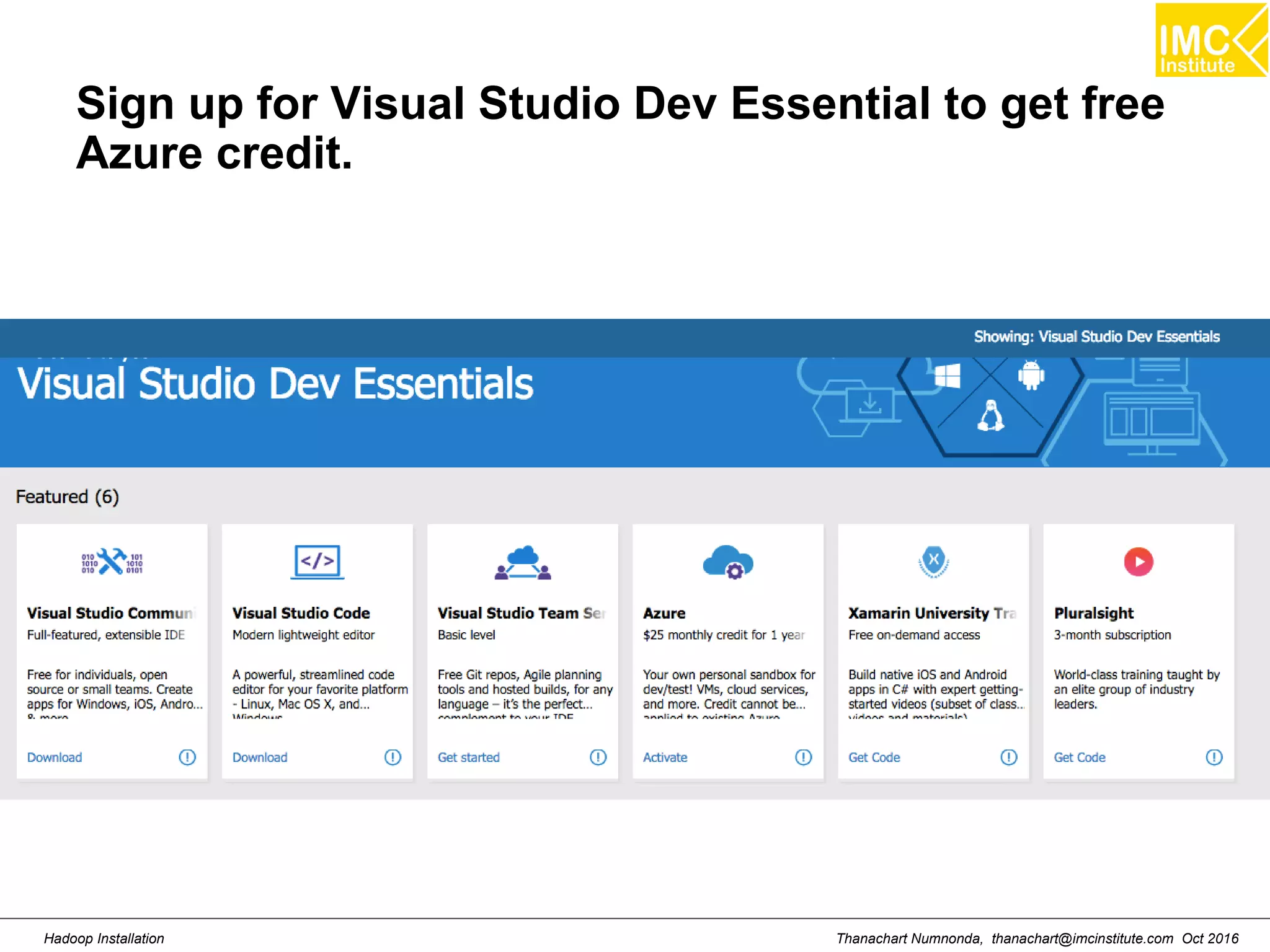Click Xamarin 'Build native iOS and Android' description
Viewport: 1270px width, 952px height.
936,693
